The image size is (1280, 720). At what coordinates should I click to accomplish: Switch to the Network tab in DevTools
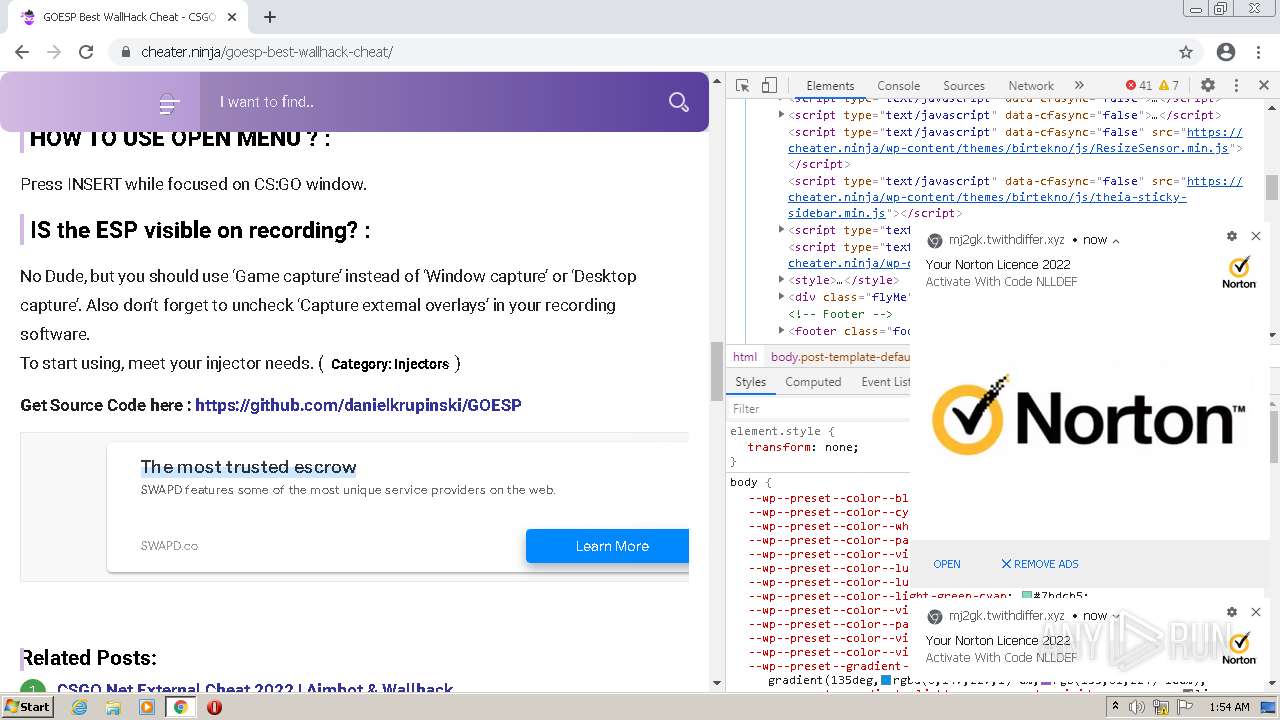click(1031, 86)
